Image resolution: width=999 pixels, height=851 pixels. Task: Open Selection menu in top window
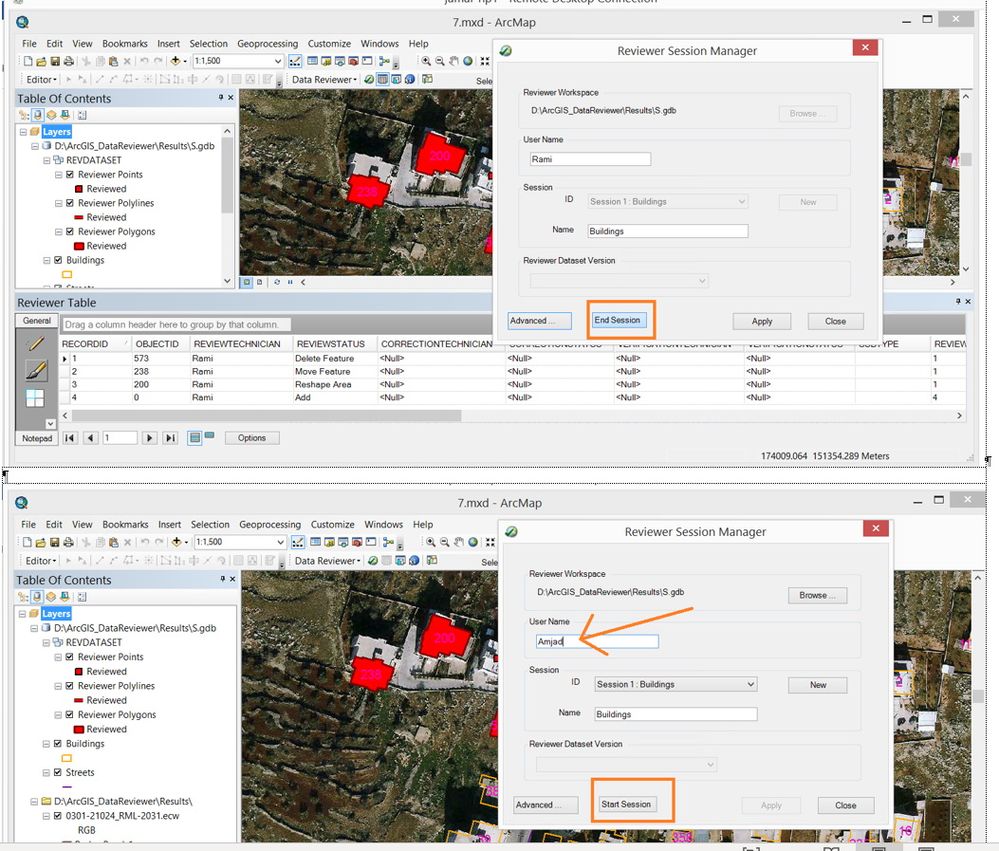coord(208,43)
